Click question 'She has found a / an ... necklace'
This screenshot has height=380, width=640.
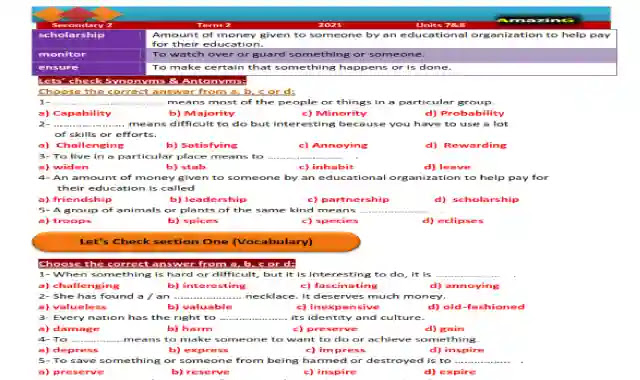242,296
